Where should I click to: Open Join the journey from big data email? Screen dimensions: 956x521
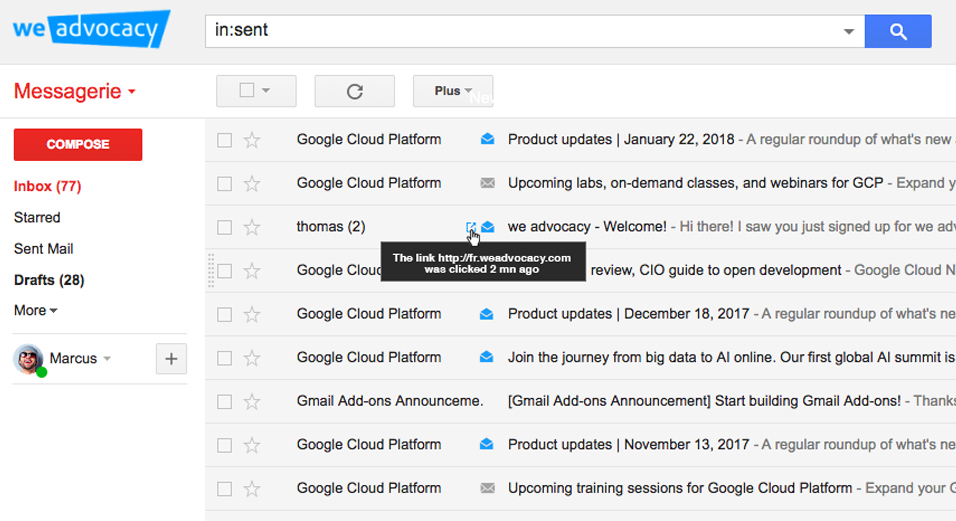(x=732, y=358)
